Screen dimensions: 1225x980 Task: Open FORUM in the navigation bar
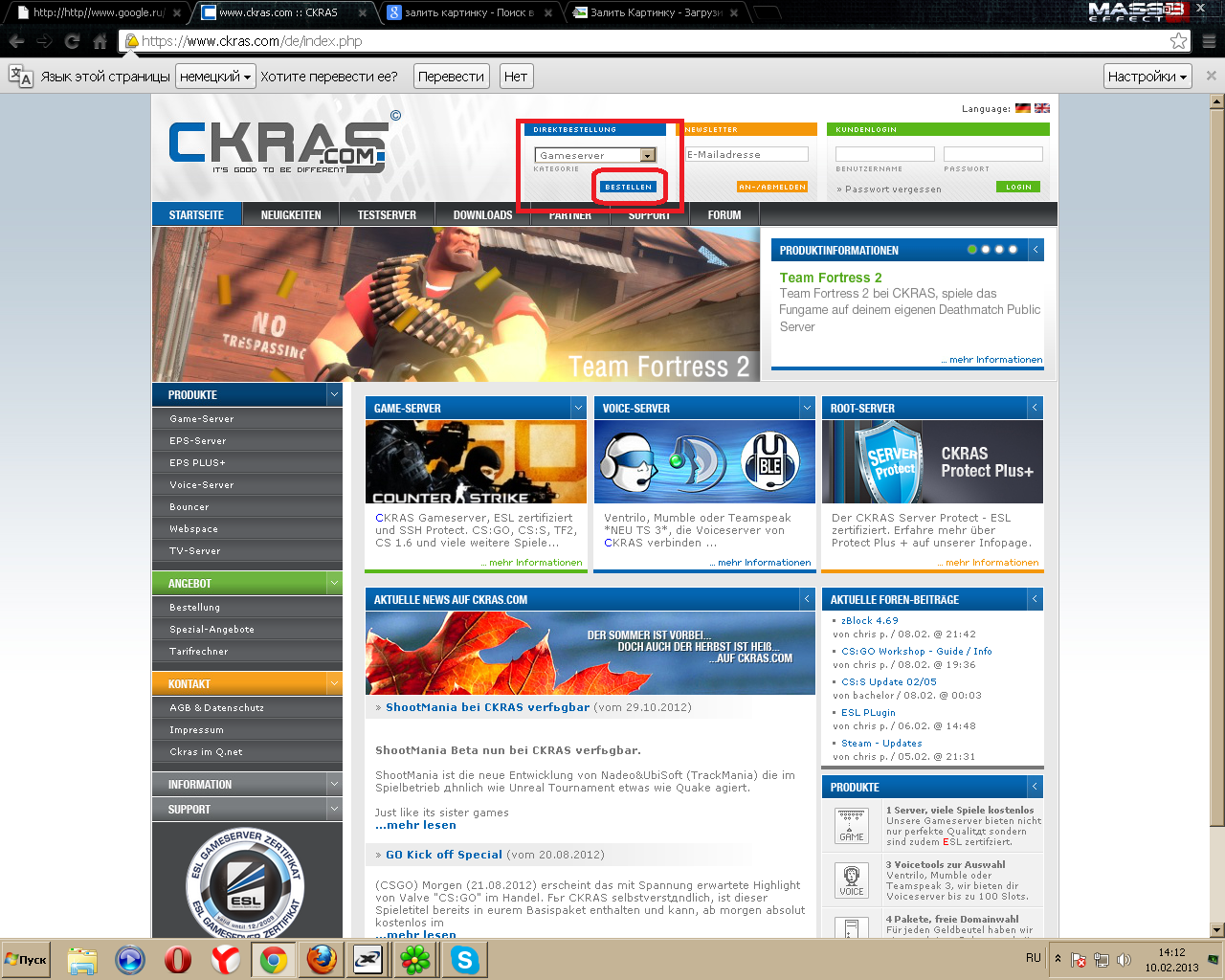(724, 214)
